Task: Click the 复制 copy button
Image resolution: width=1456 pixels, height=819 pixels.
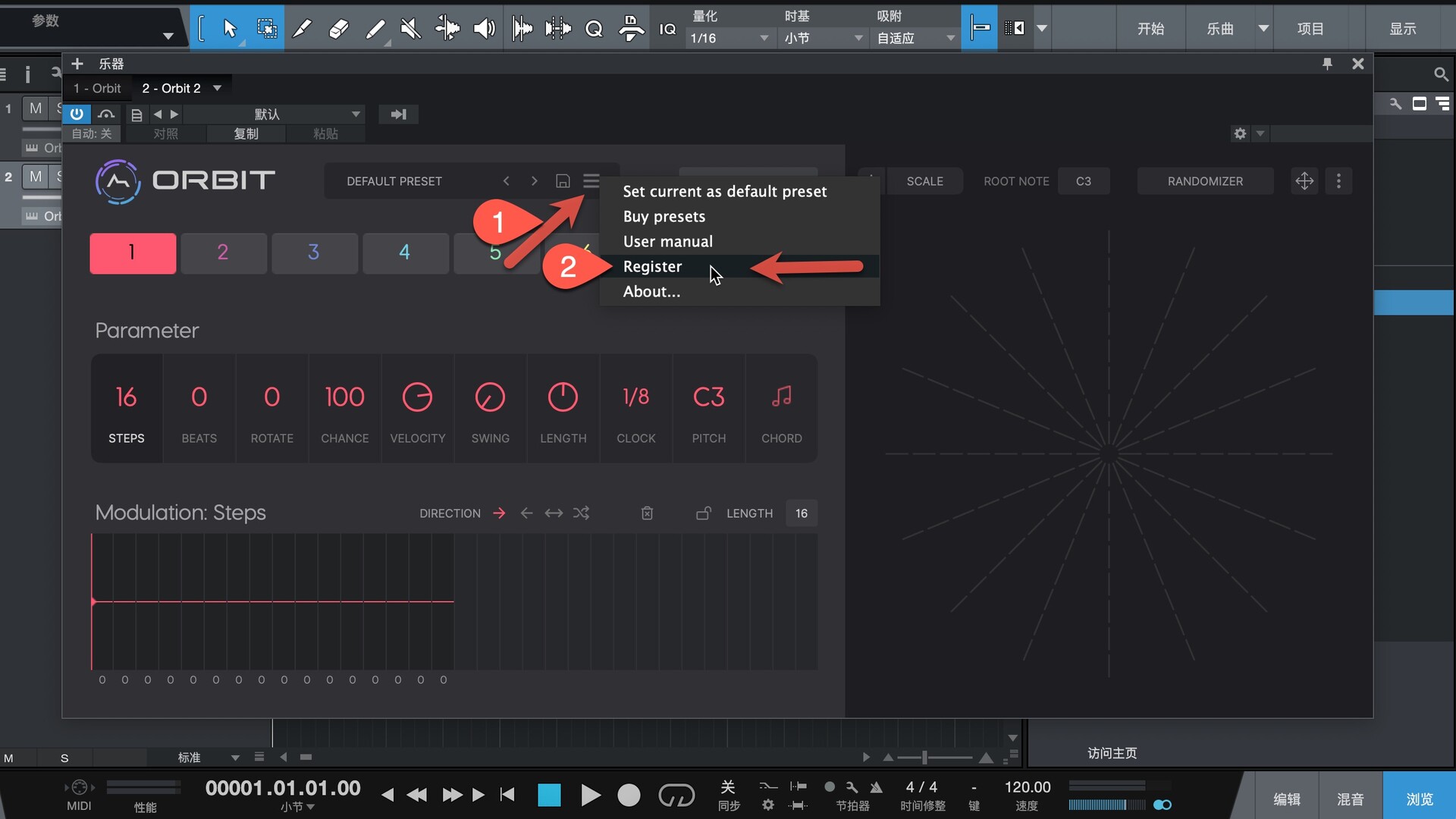Action: point(246,133)
